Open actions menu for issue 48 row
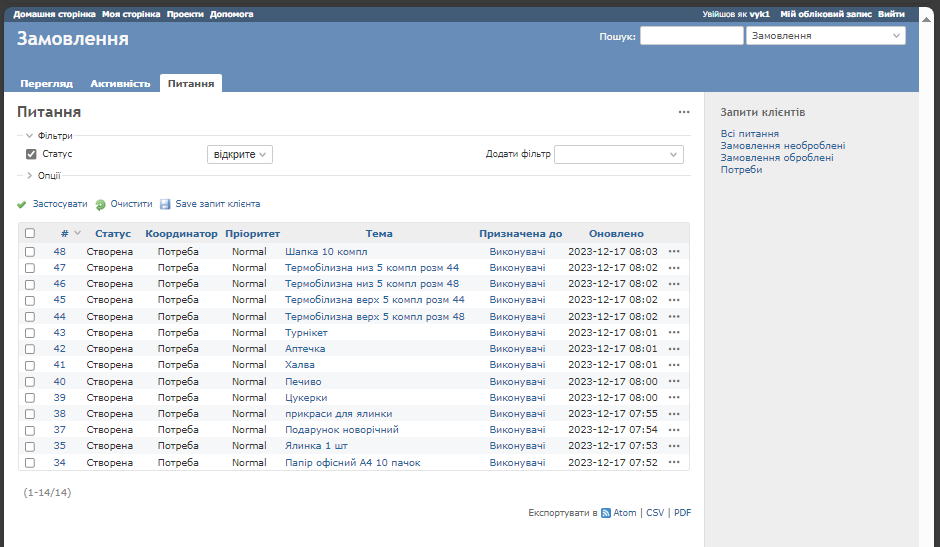This screenshot has width=940, height=547. tap(674, 252)
